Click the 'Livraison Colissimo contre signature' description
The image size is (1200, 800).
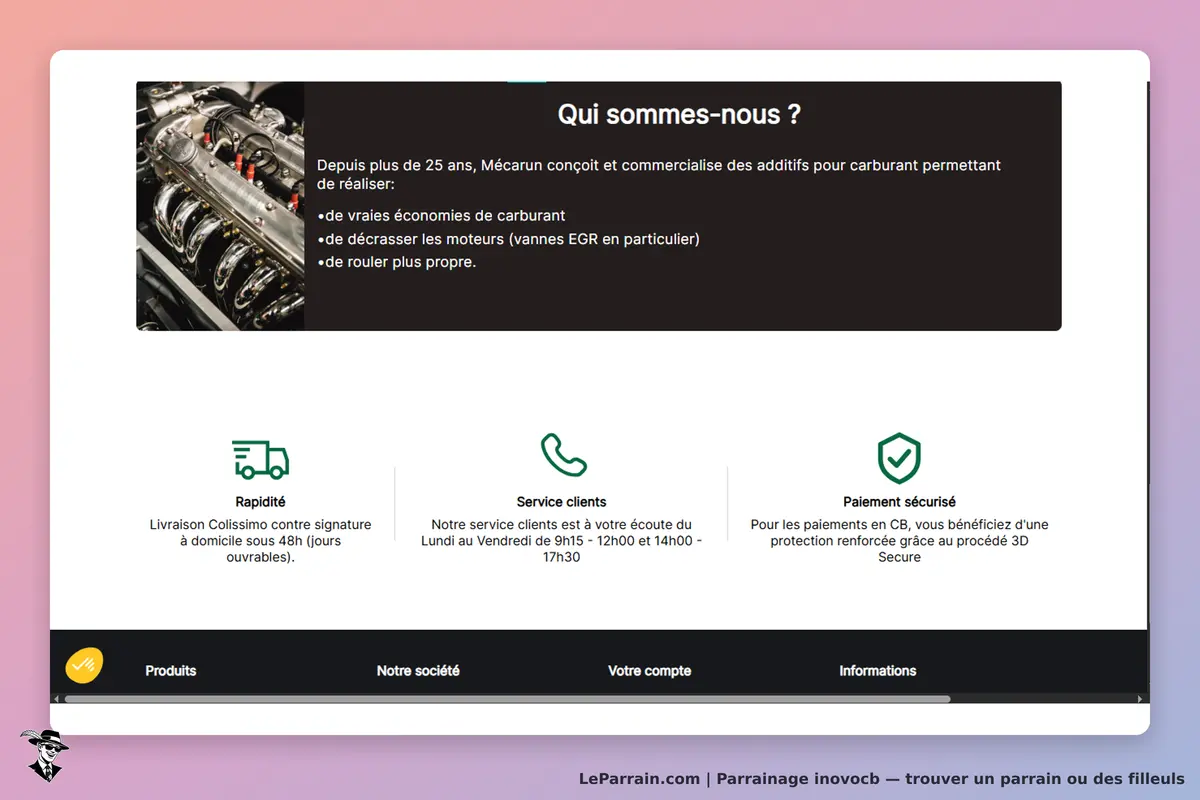[x=260, y=541]
